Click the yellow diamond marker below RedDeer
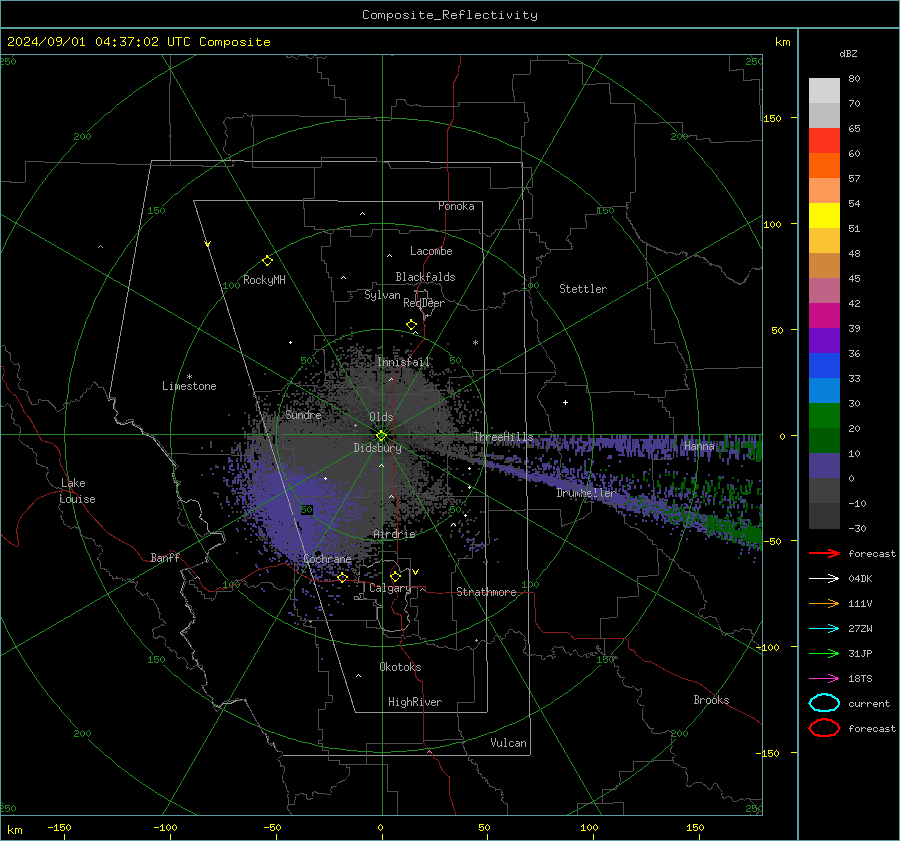Viewport: 900px width, 841px height. point(411,325)
